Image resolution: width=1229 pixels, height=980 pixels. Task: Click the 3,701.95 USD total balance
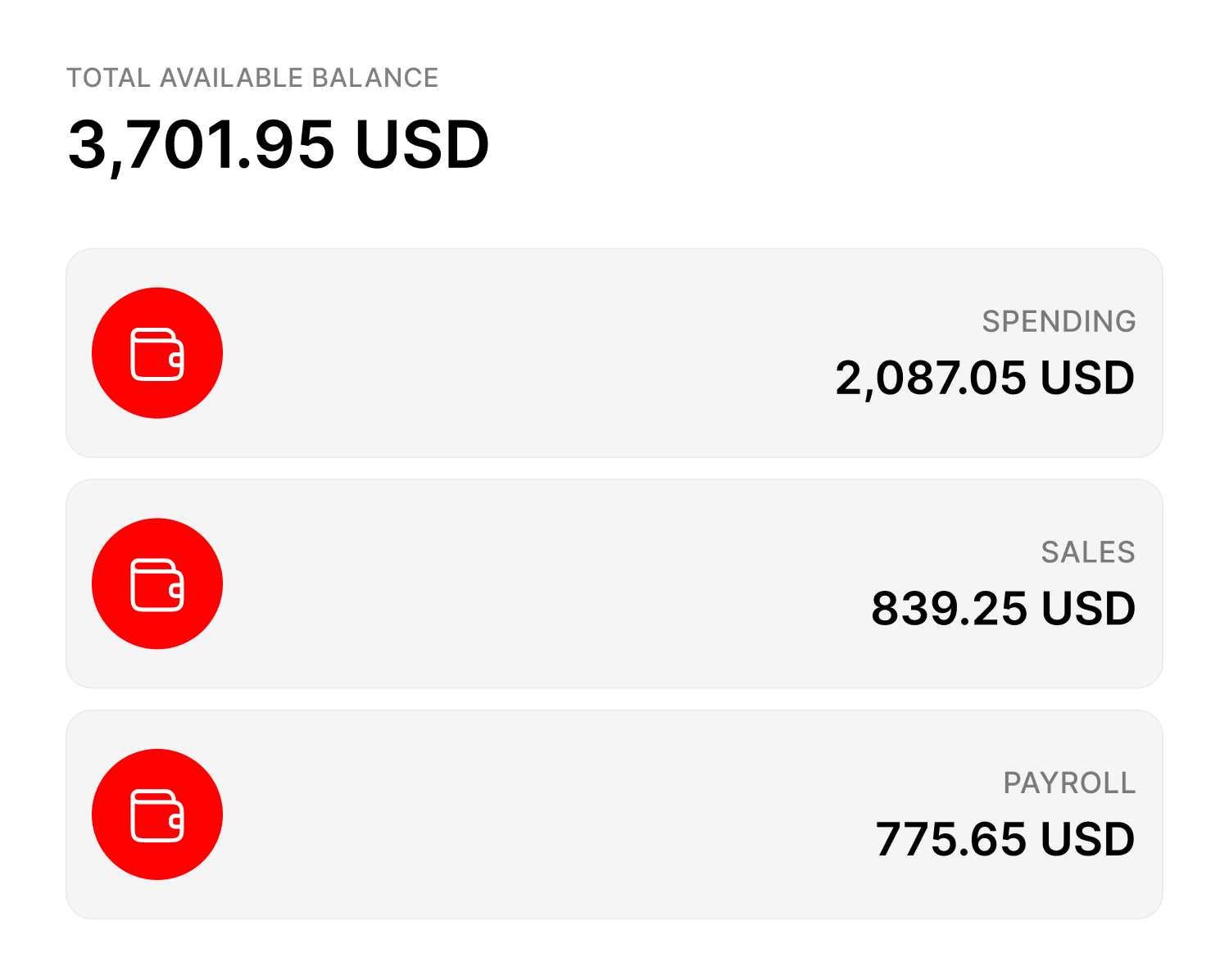[x=279, y=146]
